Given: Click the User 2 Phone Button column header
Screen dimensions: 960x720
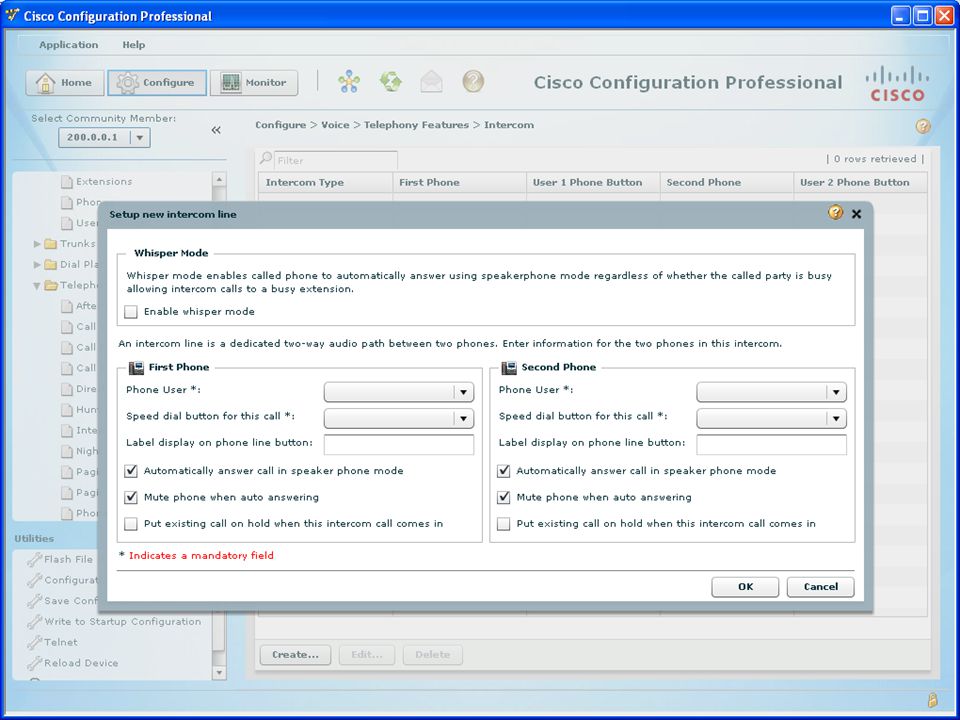Looking at the screenshot, I should point(860,182).
